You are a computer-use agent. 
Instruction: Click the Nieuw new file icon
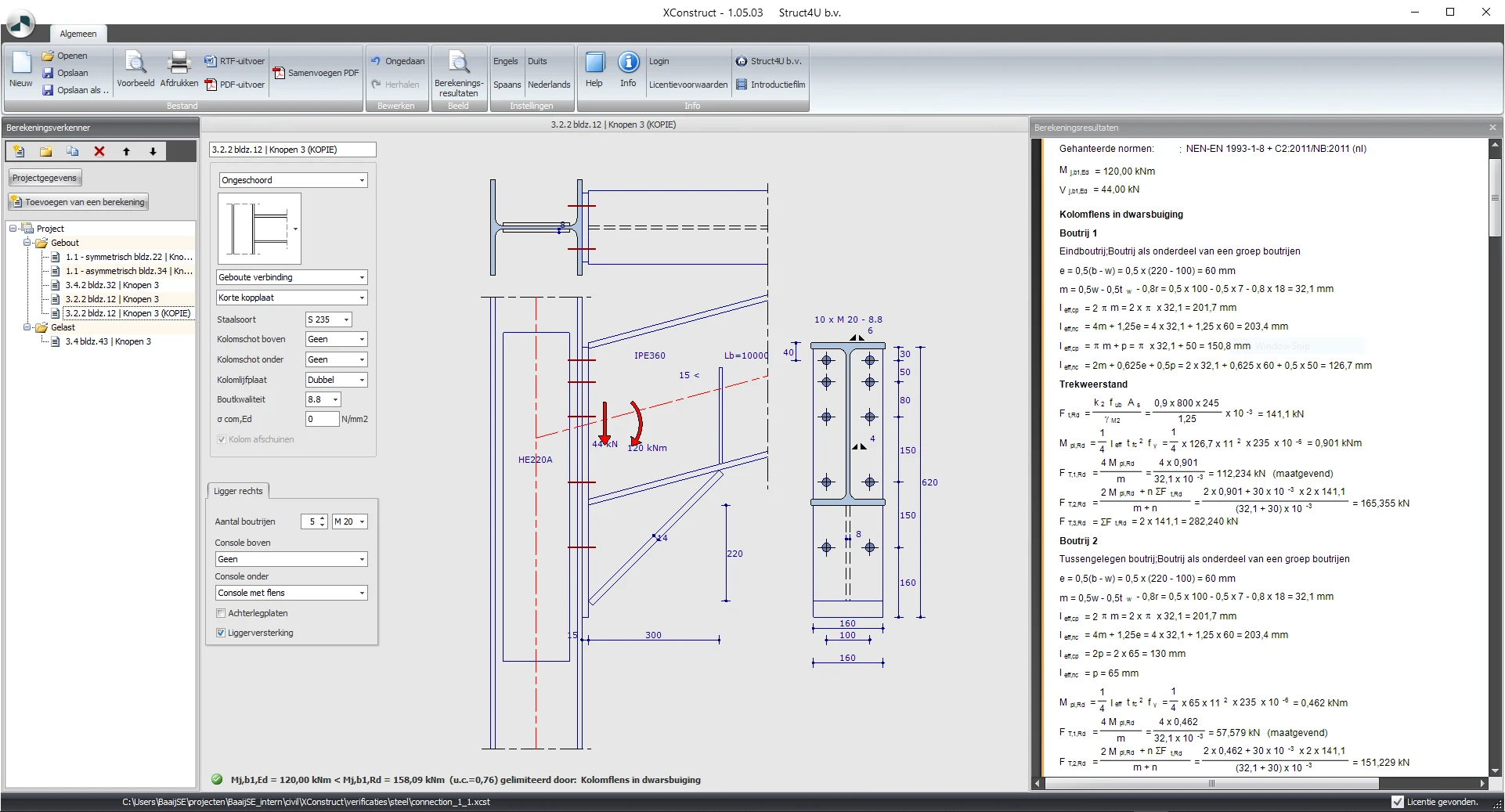point(21,63)
